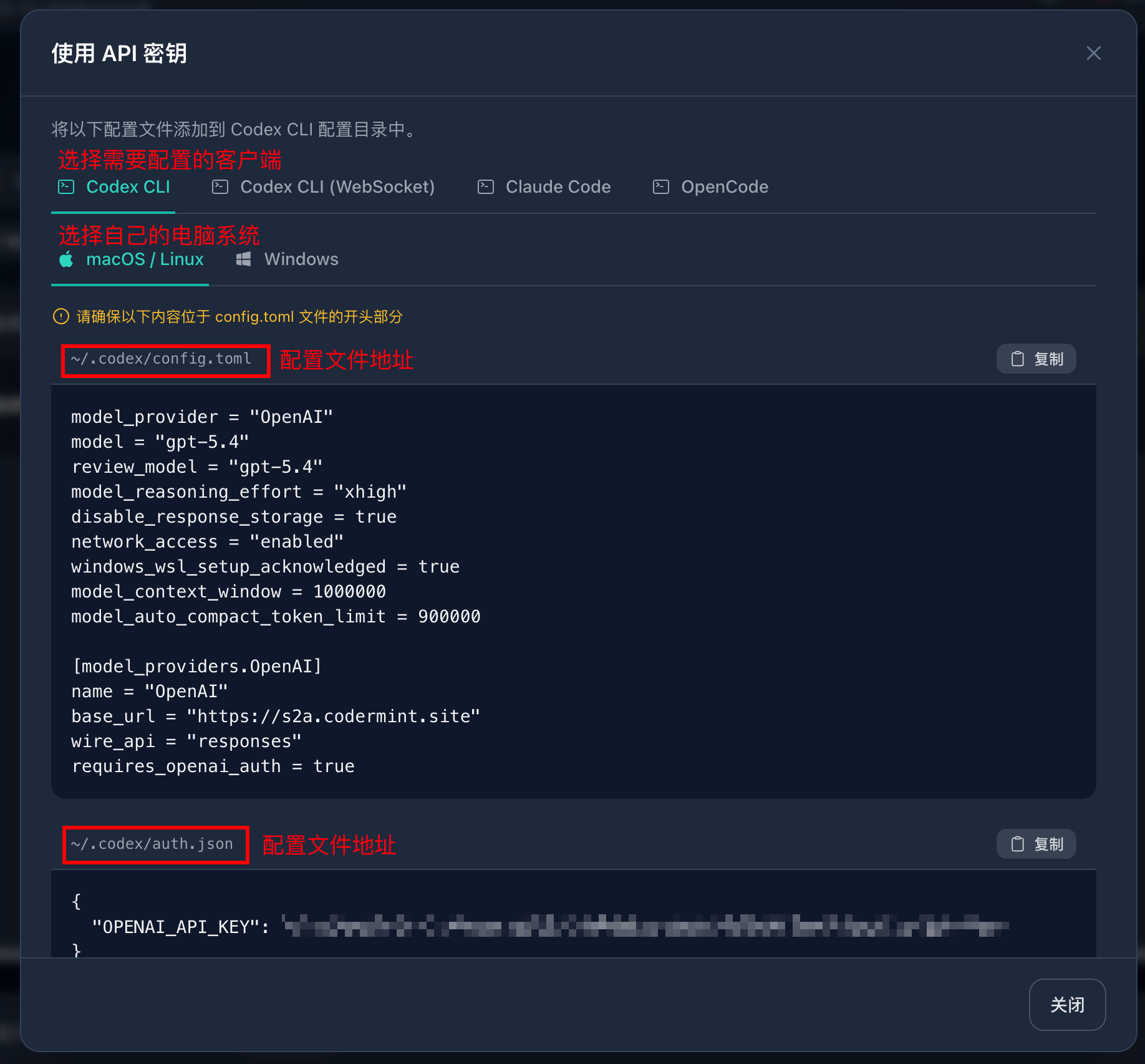The height and width of the screenshot is (1064, 1145).
Task: Close the API key dialog with X icon
Action: click(1093, 53)
